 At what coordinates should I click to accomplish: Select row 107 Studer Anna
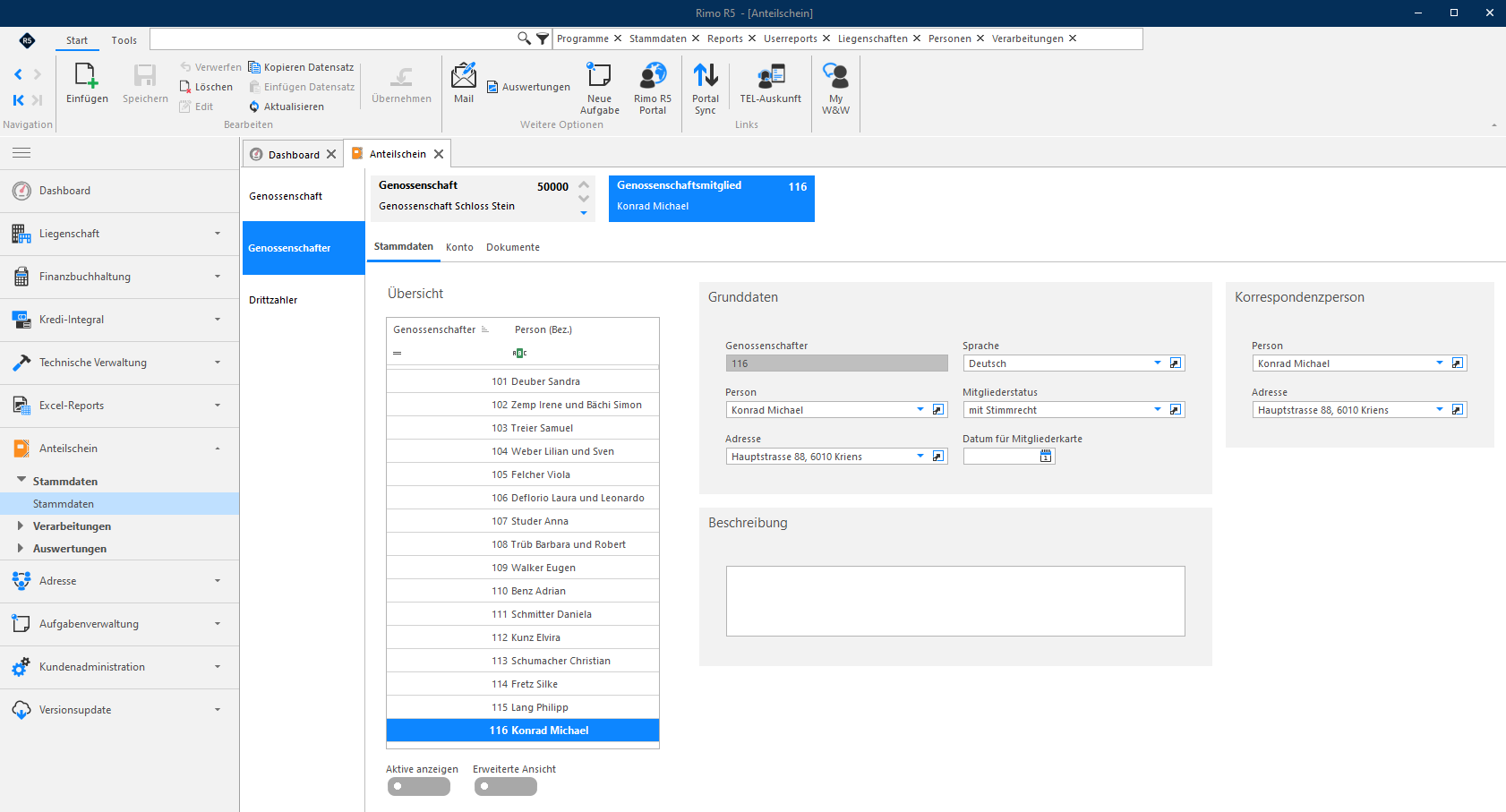(523, 521)
